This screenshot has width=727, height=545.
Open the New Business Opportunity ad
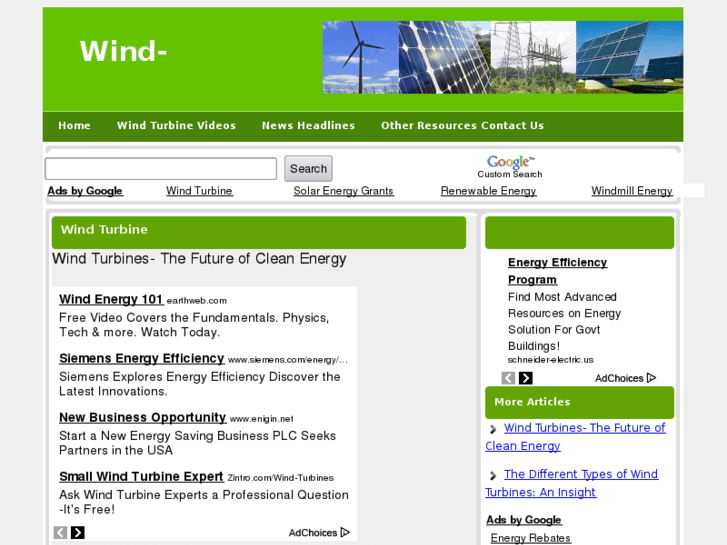[142, 417]
